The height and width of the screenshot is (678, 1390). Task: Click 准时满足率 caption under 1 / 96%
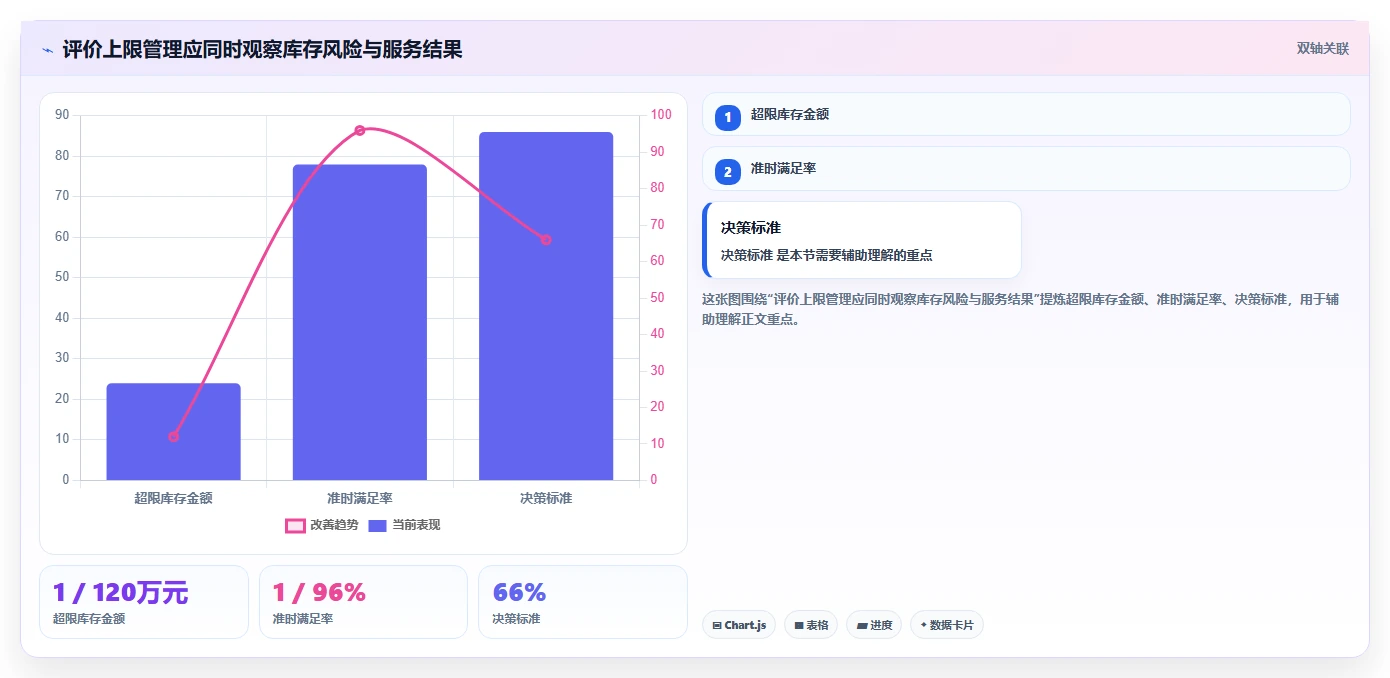[303, 619]
